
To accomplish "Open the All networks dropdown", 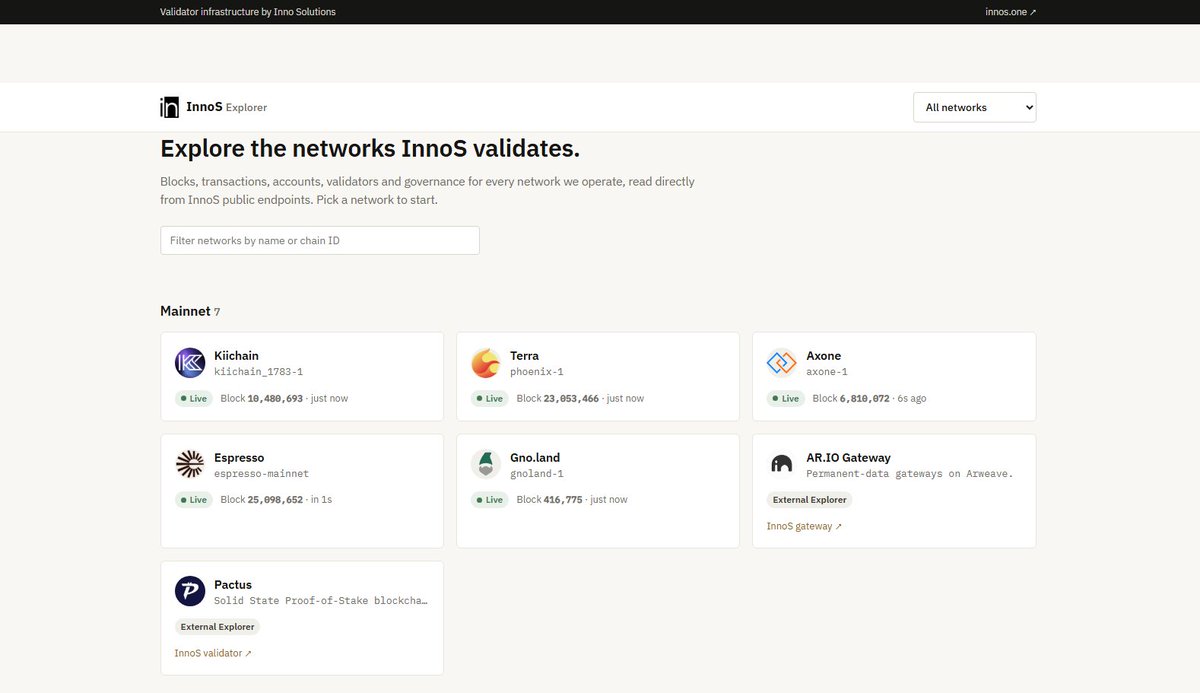I will point(975,107).
